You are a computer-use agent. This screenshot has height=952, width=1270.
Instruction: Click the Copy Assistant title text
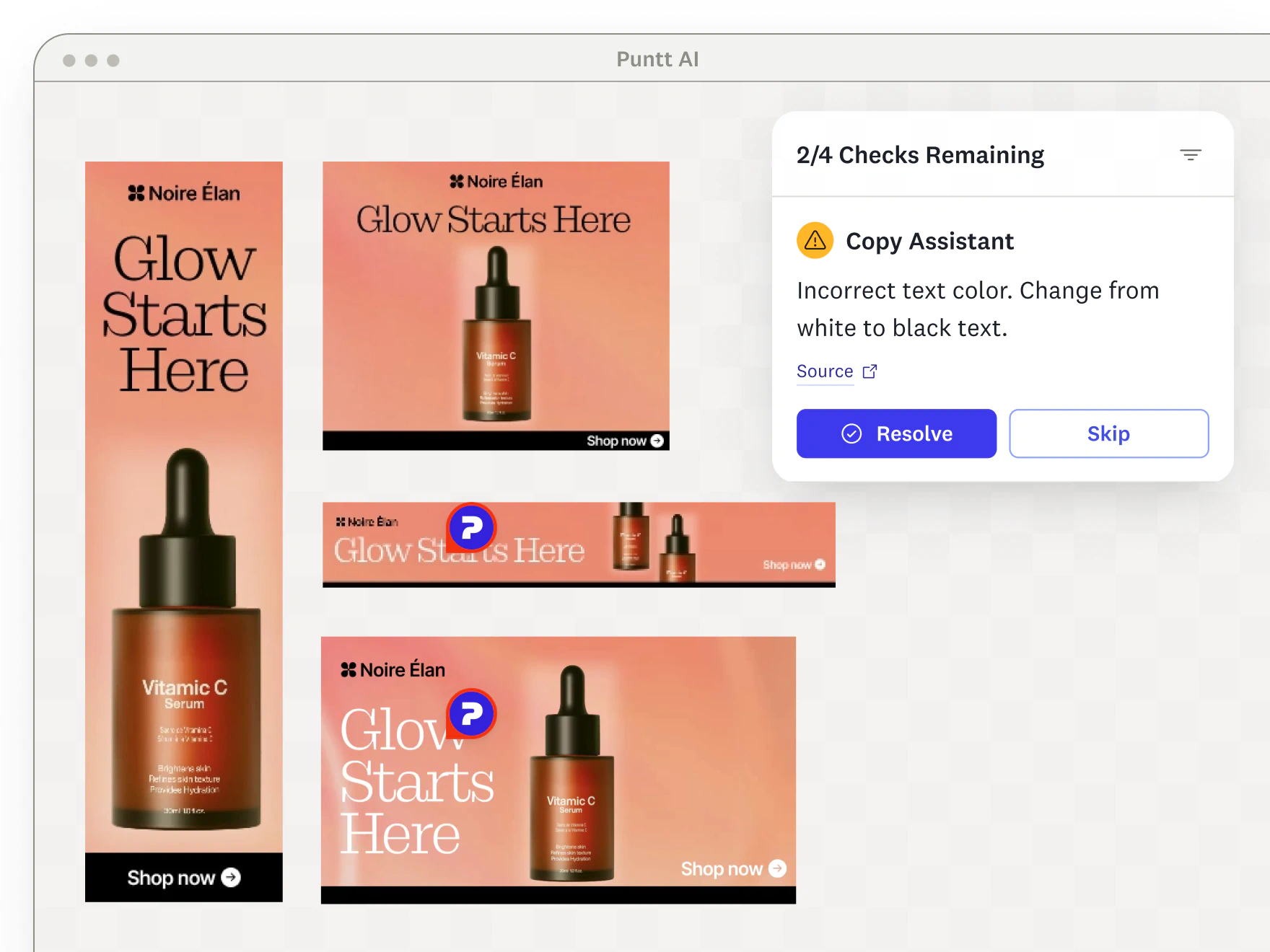(x=929, y=241)
